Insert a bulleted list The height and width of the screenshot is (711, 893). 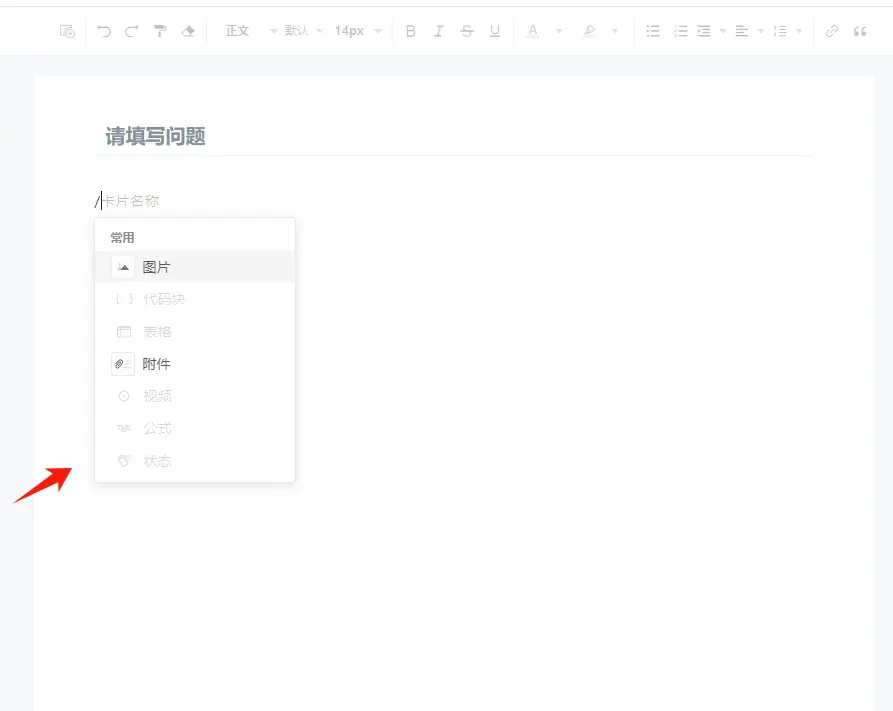[x=653, y=31]
